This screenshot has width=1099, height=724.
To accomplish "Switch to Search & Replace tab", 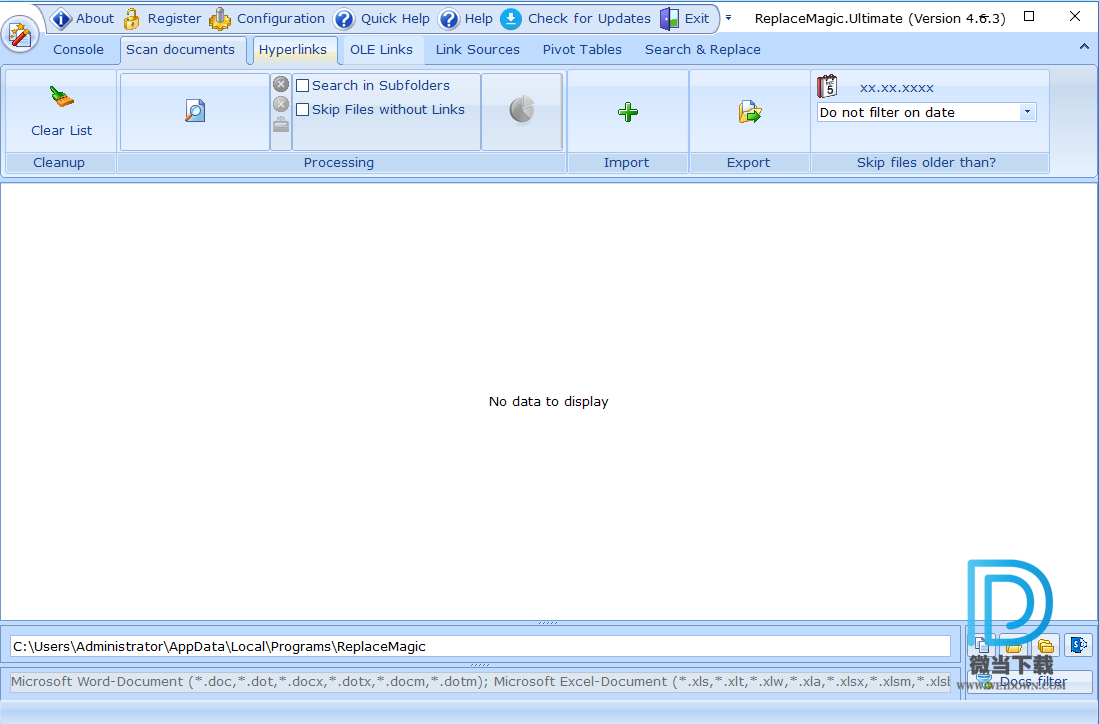I will coord(702,50).
